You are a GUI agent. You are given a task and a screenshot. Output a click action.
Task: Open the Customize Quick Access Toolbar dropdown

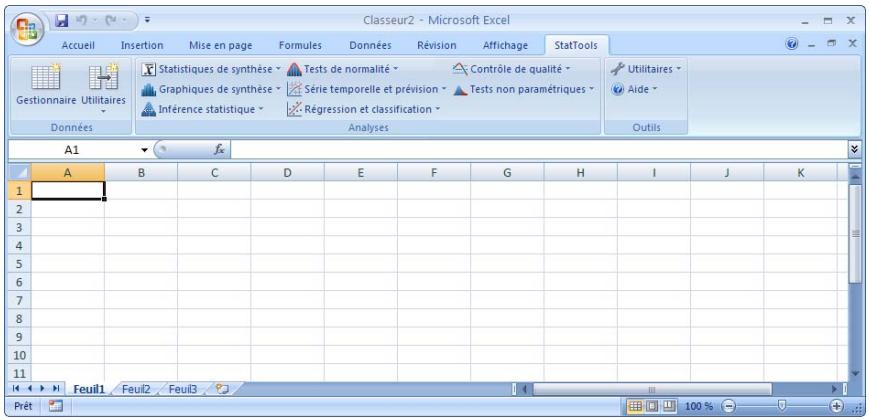point(147,21)
